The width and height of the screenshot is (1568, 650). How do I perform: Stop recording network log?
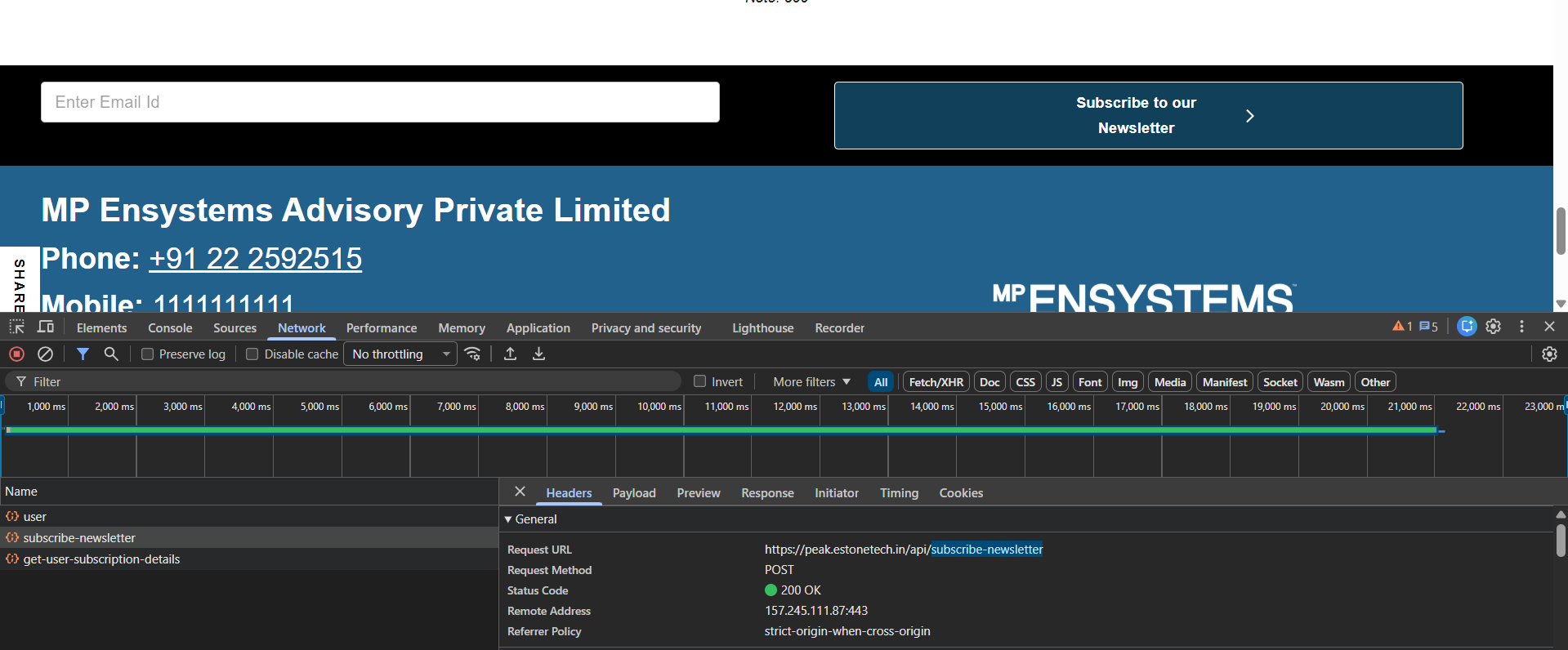[16, 354]
